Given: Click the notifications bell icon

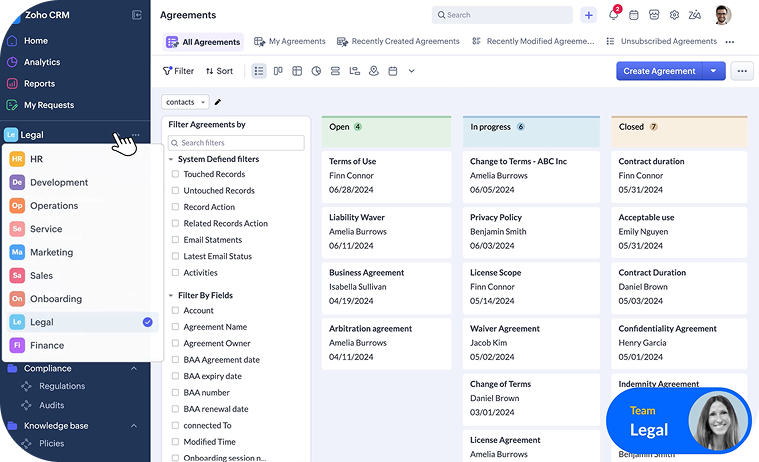Looking at the screenshot, I should pos(613,15).
